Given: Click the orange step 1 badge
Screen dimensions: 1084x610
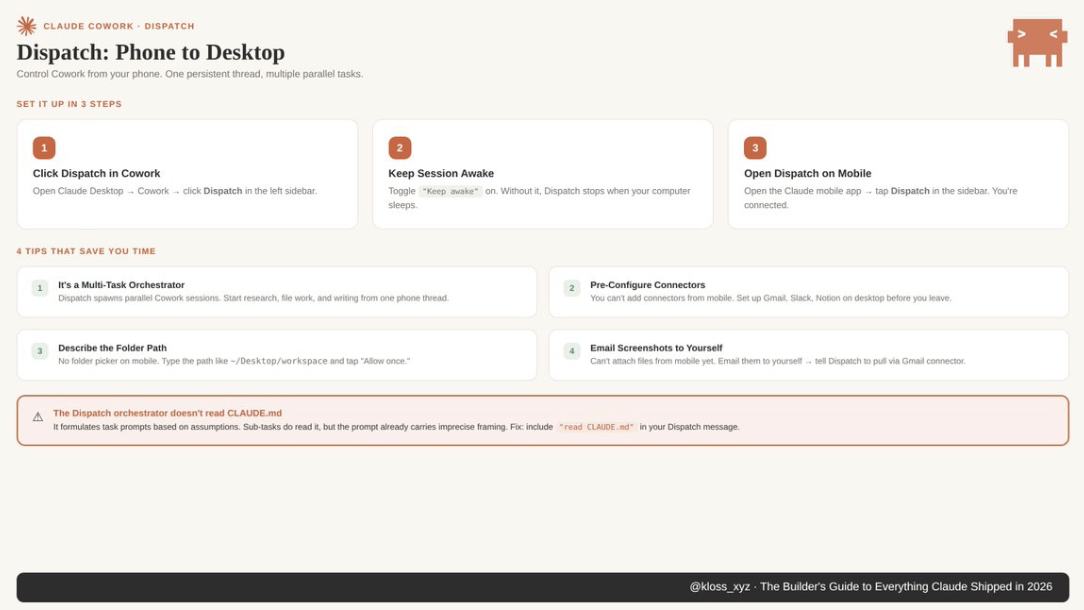Looking at the screenshot, I should click(44, 148).
